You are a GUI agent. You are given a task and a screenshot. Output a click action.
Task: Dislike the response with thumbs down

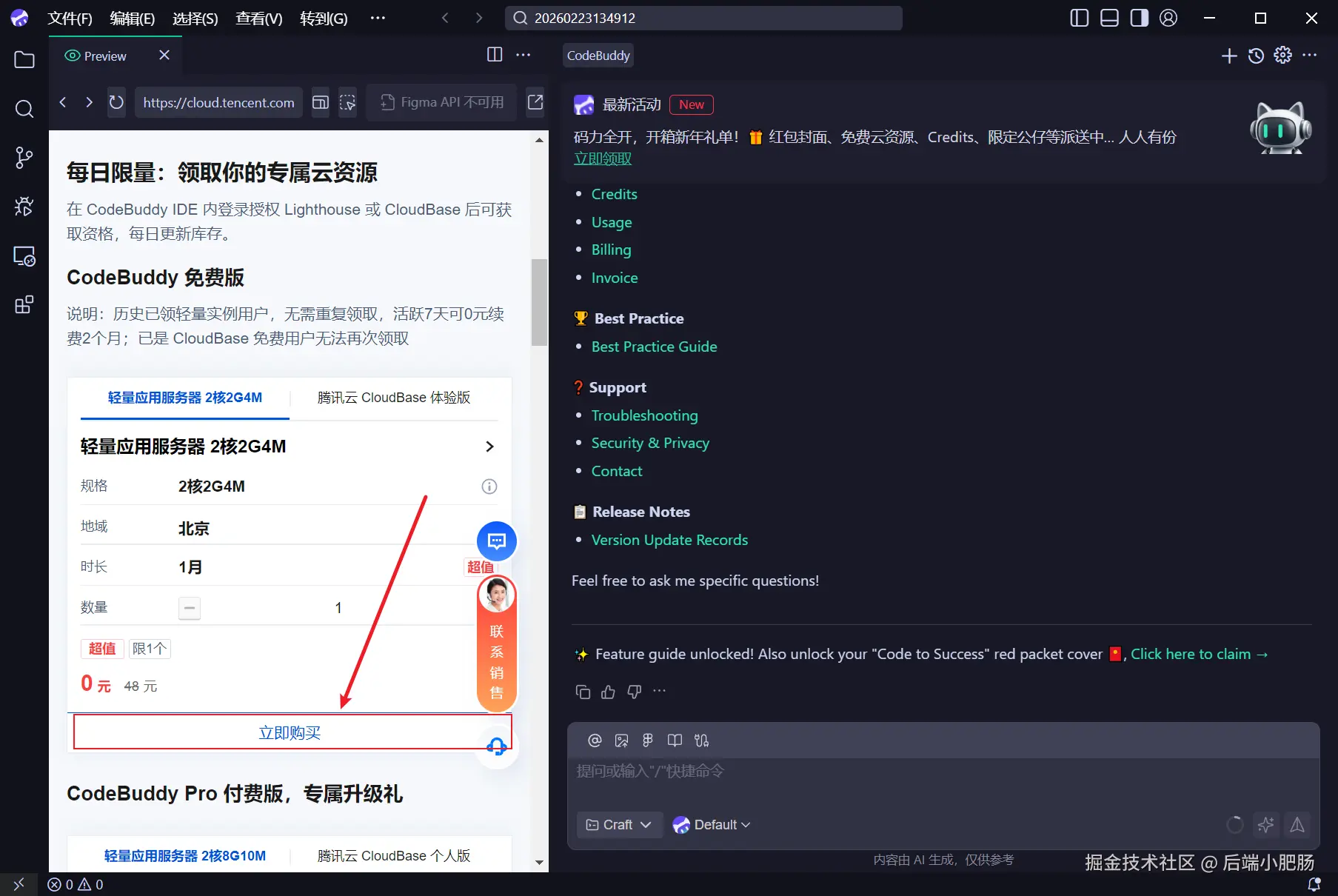click(x=634, y=692)
